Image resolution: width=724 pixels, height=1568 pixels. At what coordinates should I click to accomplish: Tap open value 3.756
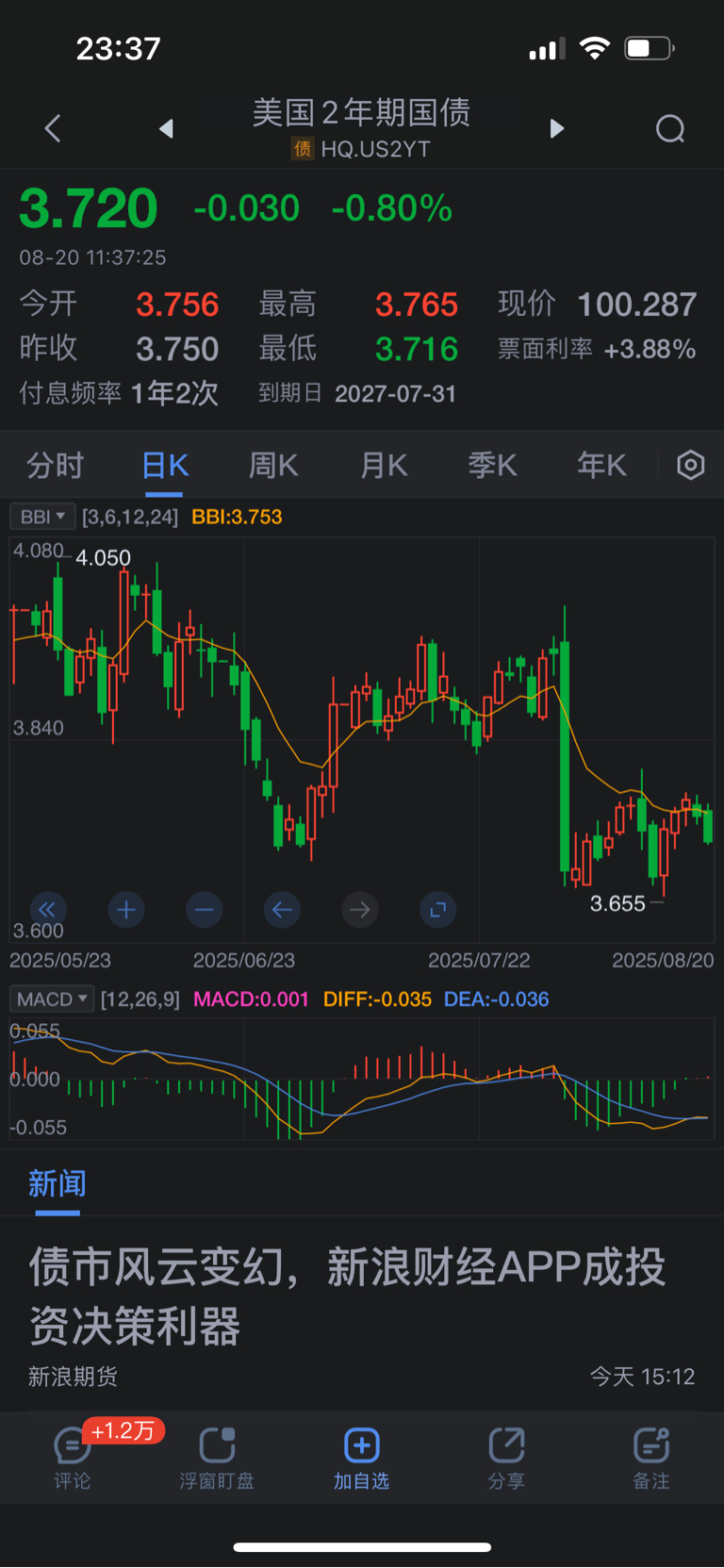coord(177,305)
